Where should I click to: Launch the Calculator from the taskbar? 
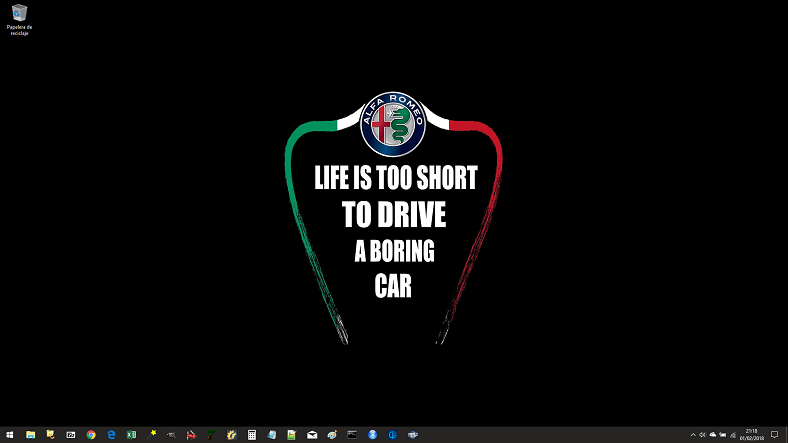tap(252, 435)
